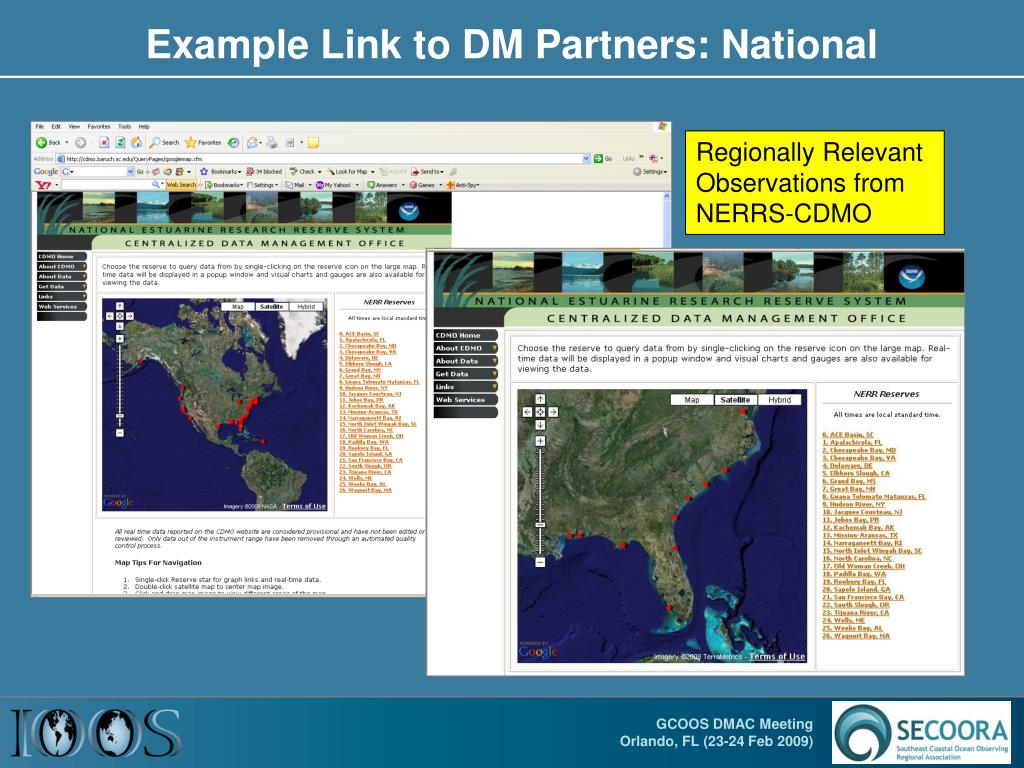The image size is (1024, 768).
Task: Open the Edit menu
Action: tap(56, 127)
